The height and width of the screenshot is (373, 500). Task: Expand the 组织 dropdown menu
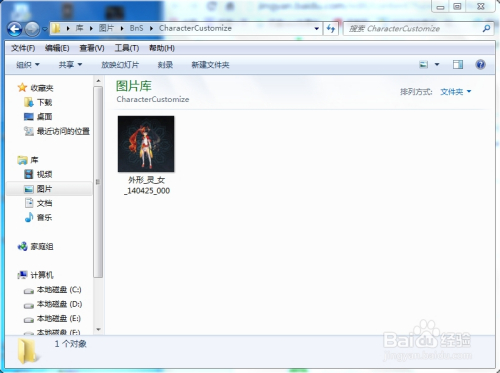[28, 65]
